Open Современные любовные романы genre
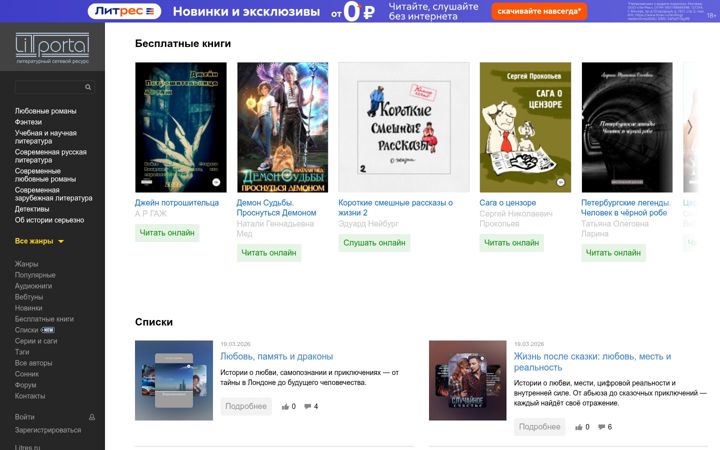 point(45,175)
